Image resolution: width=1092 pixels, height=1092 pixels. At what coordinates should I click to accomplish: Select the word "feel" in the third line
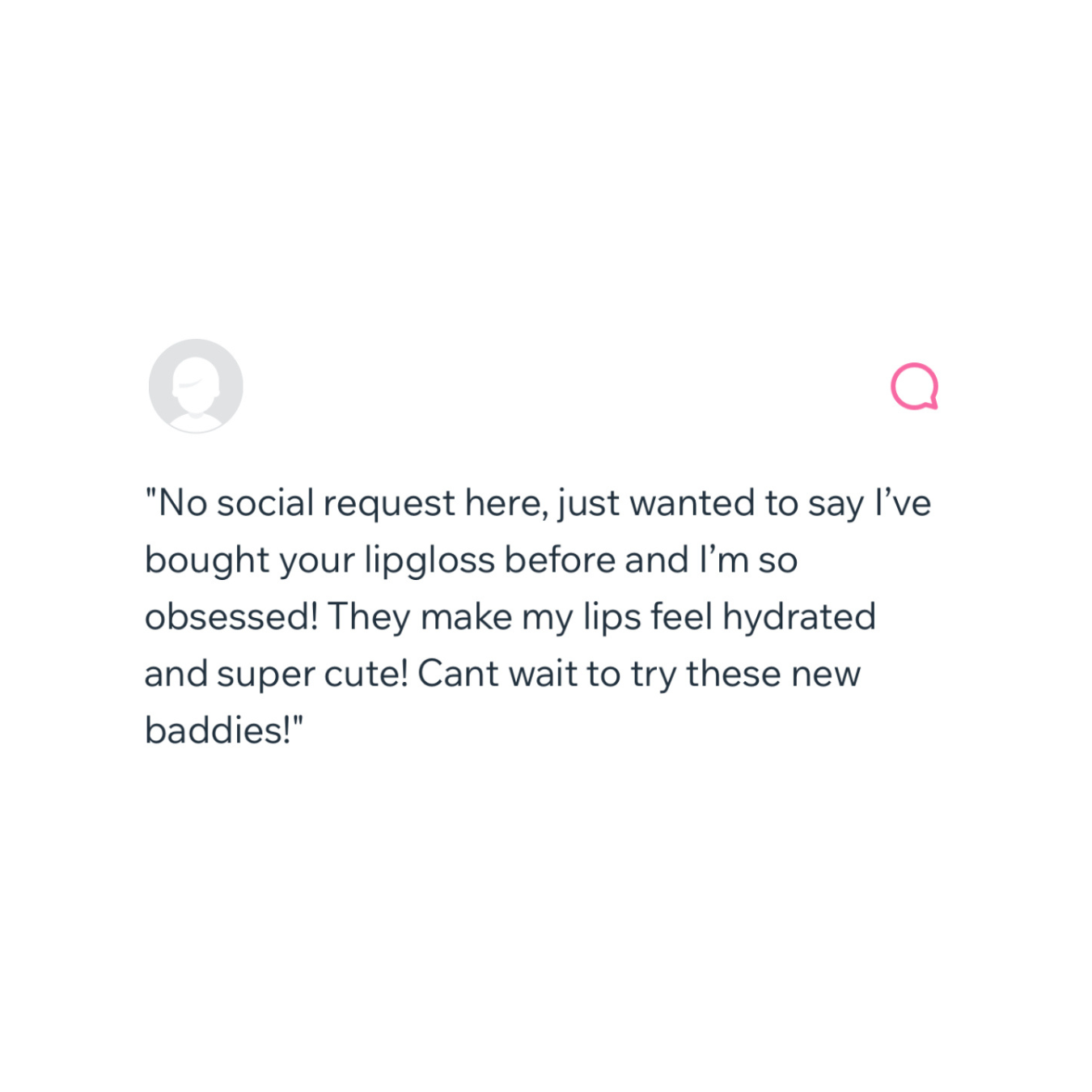pyautogui.click(x=682, y=617)
